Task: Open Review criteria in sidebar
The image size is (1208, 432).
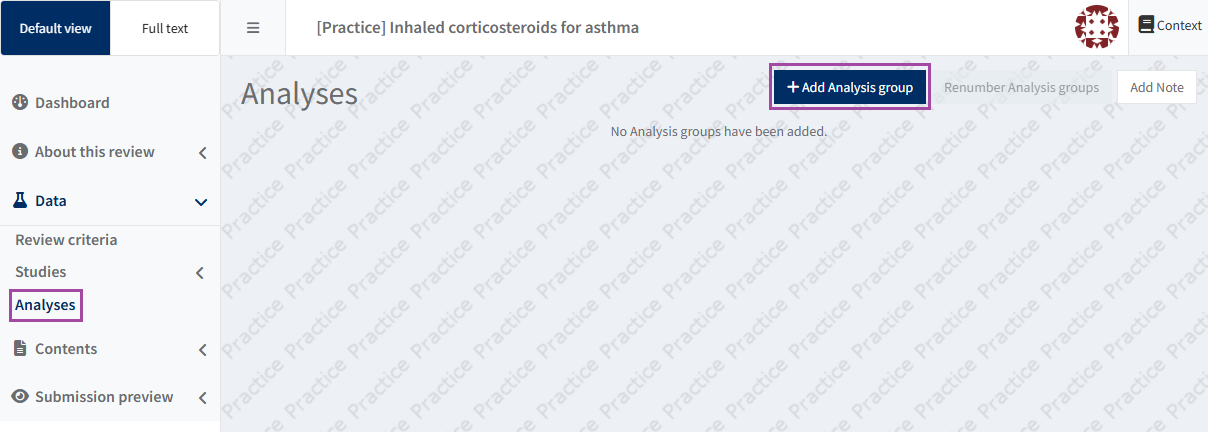Action: pyautogui.click(x=66, y=240)
